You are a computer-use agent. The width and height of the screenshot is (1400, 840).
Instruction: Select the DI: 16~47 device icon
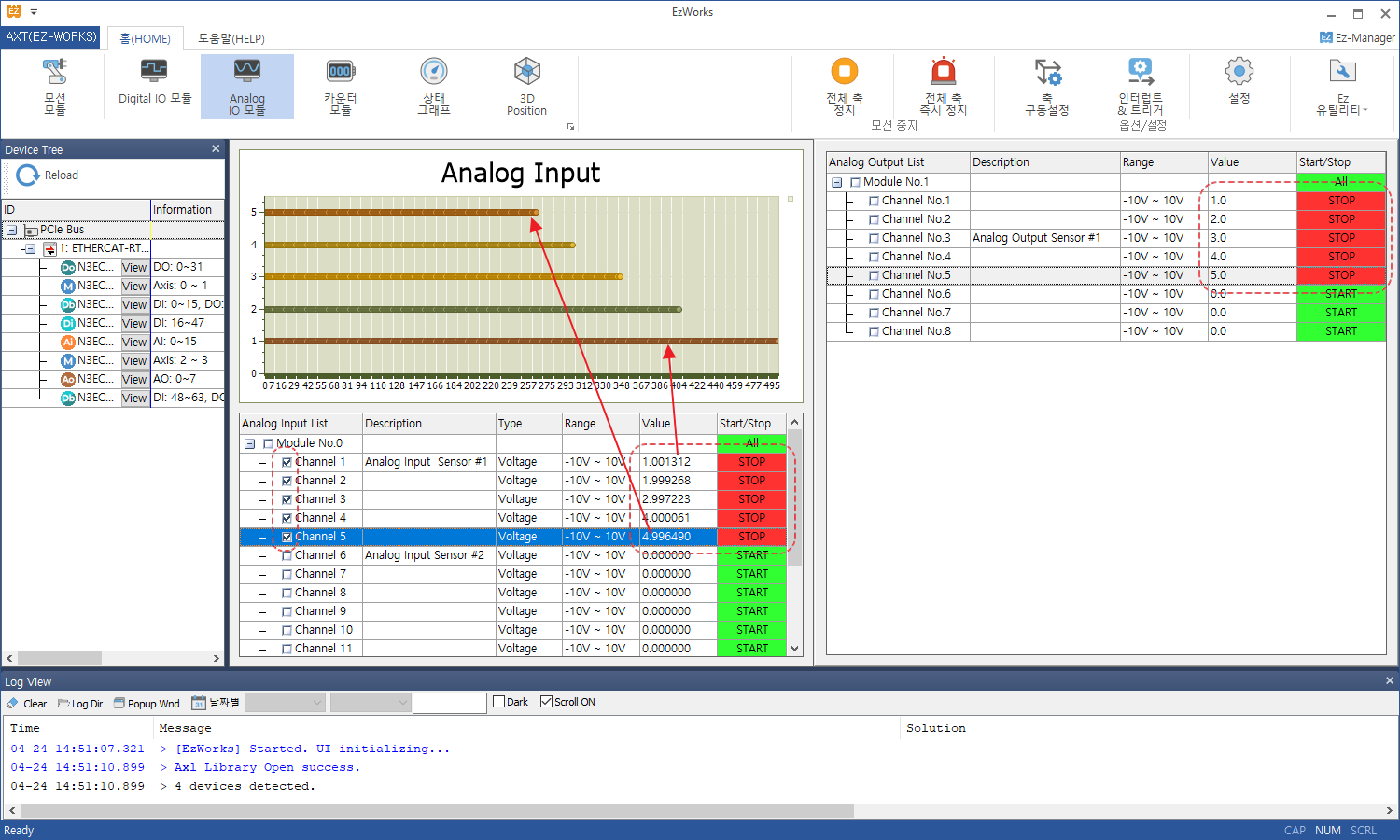[x=68, y=323]
